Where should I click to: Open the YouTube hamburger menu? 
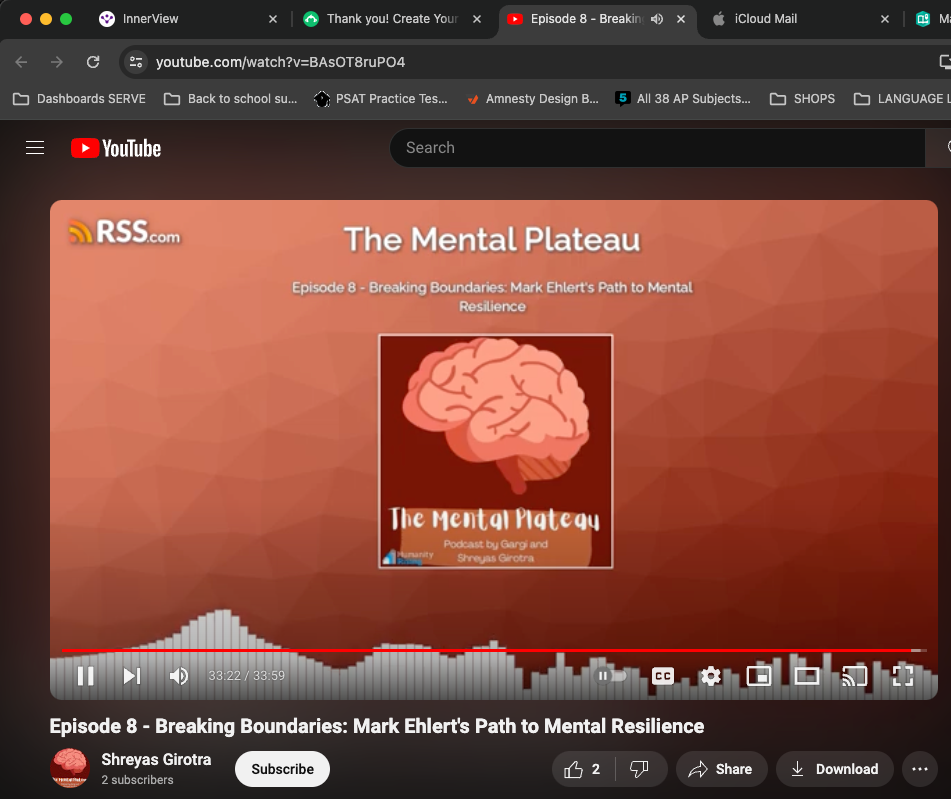[35, 147]
